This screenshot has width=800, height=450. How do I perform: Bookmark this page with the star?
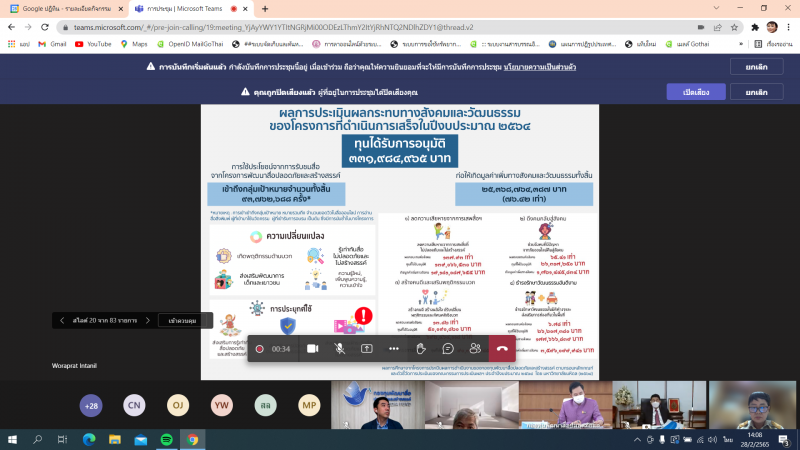tap(734, 28)
